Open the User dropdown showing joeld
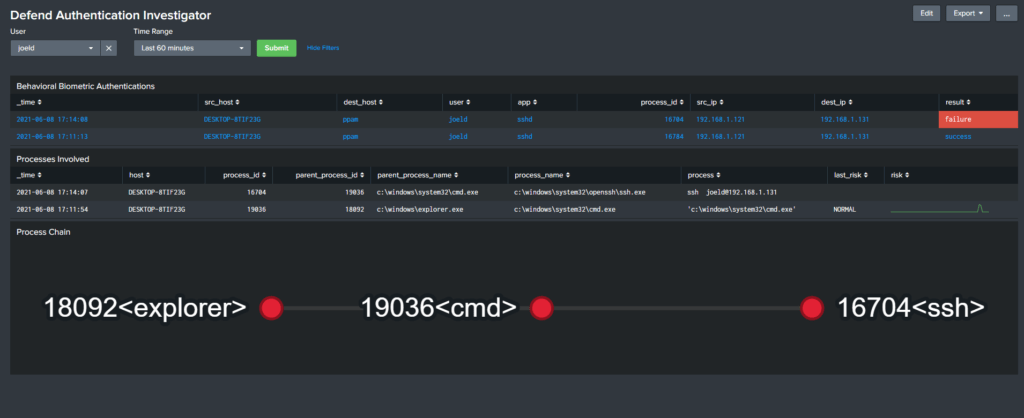 point(55,48)
